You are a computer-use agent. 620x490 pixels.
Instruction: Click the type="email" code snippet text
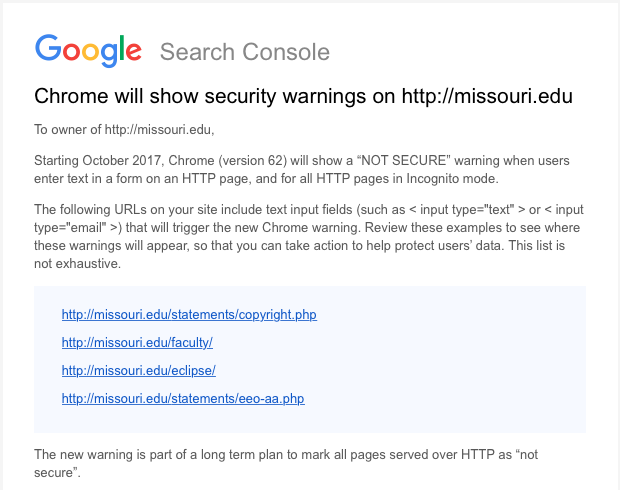70,228
